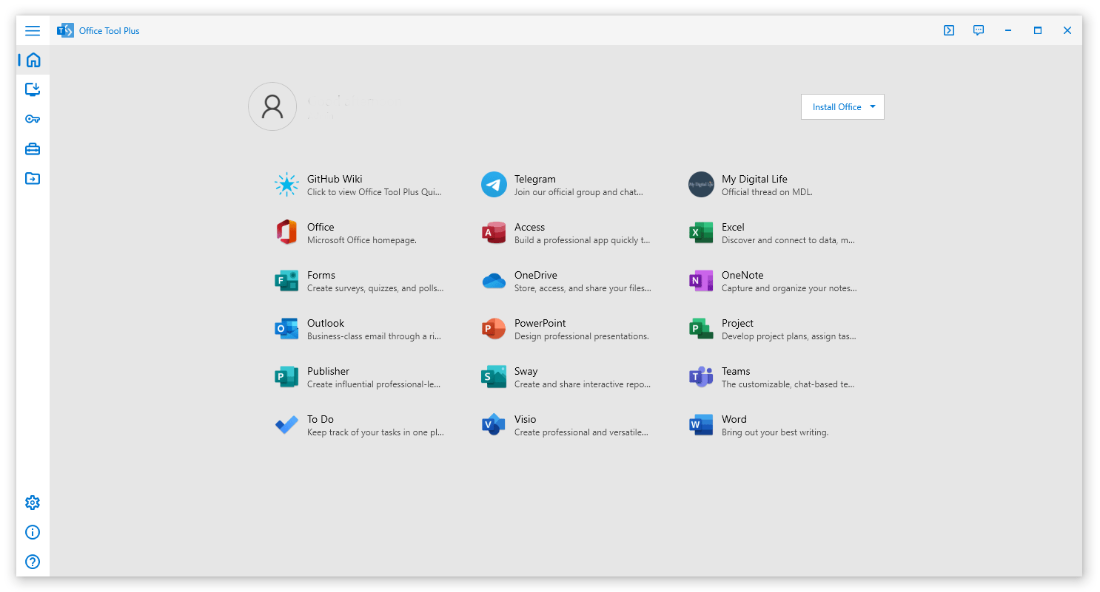Open the Activate key icon page
1100x592 pixels.
point(33,119)
